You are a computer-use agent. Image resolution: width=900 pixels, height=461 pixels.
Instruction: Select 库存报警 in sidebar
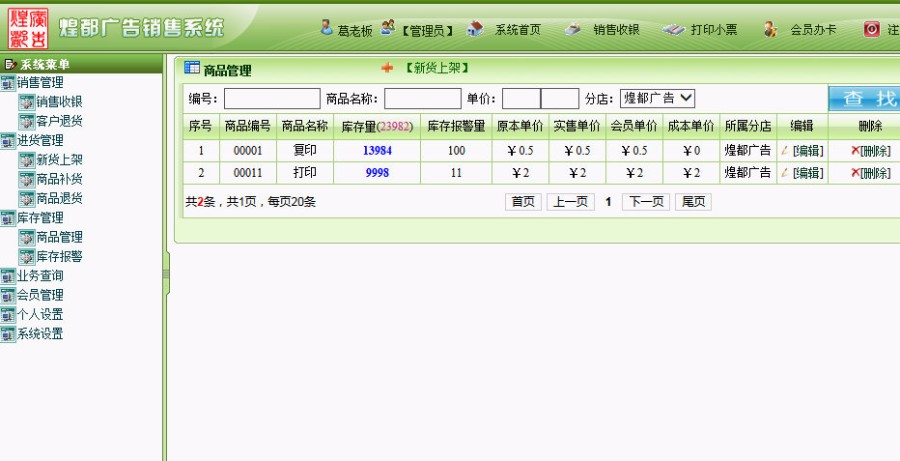tap(59, 257)
